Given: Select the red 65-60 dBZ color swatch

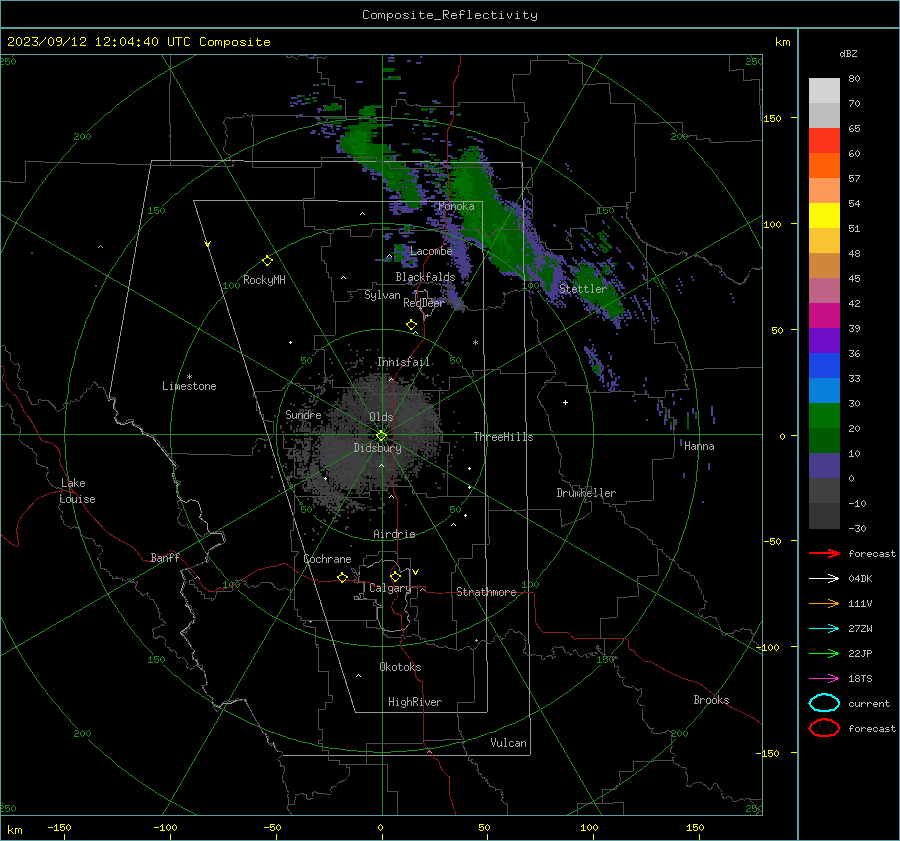Looking at the screenshot, I should pyautogui.click(x=824, y=140).
